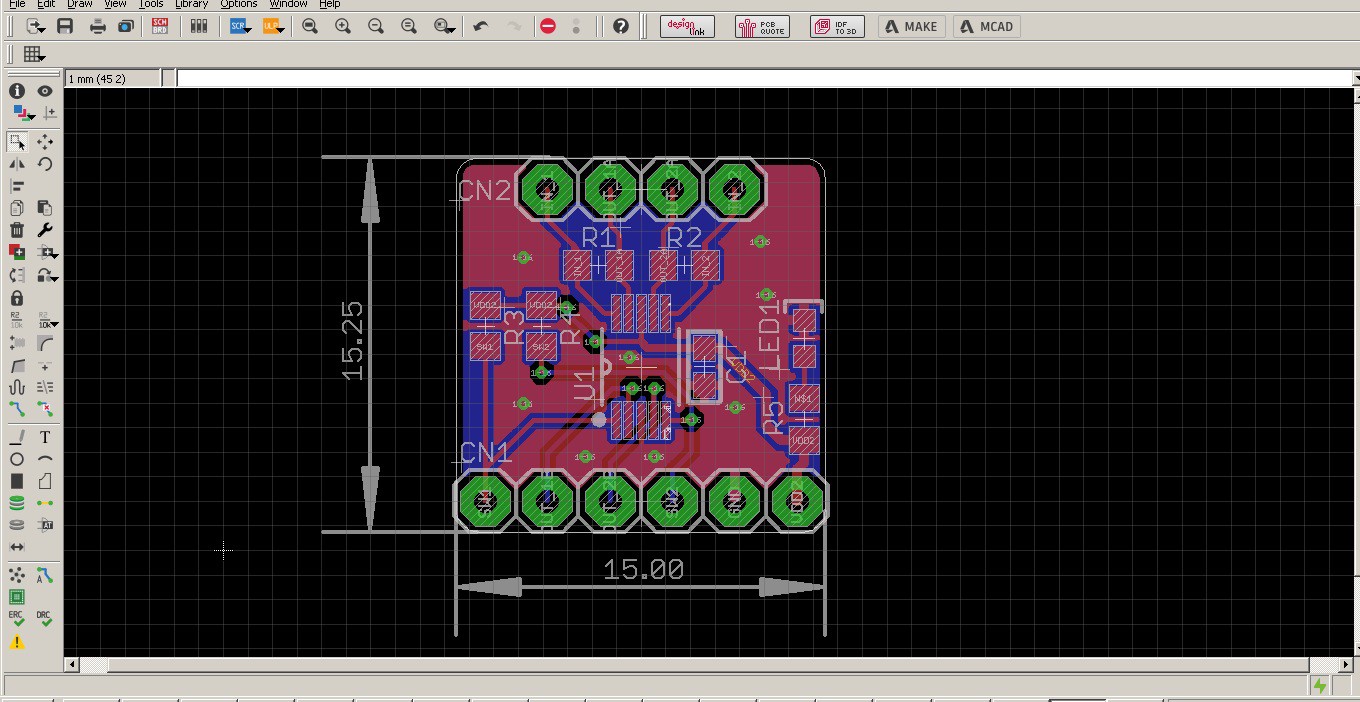Select the Group selection tool
Image resolution: width=1360 pixels, height=702 pixels.
tap(17, 142)
